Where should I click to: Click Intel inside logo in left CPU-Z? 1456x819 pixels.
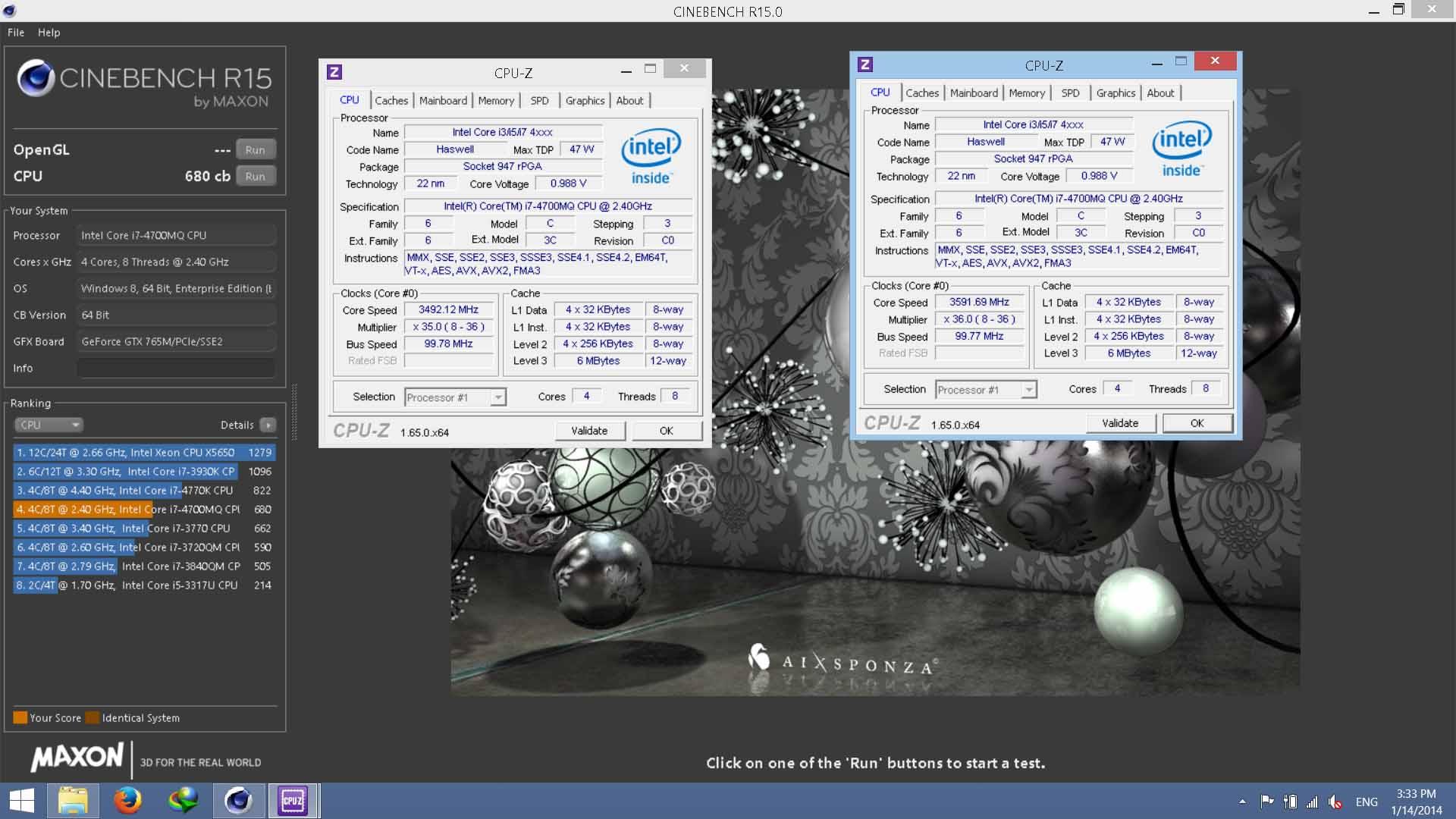point(651,157)
